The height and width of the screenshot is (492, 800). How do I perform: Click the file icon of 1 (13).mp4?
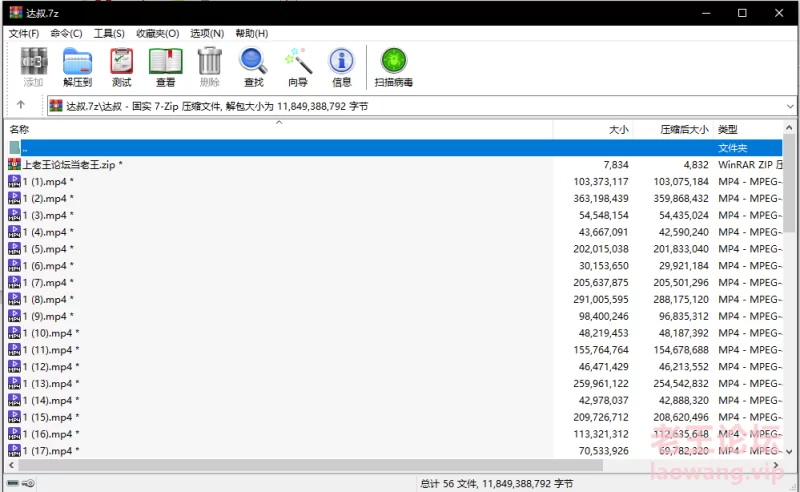point(14,383)
